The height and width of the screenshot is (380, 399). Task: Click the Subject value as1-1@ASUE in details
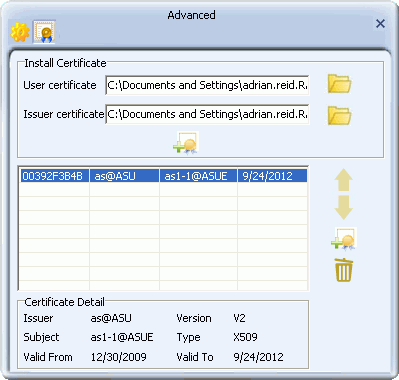(x=122, y=337)
